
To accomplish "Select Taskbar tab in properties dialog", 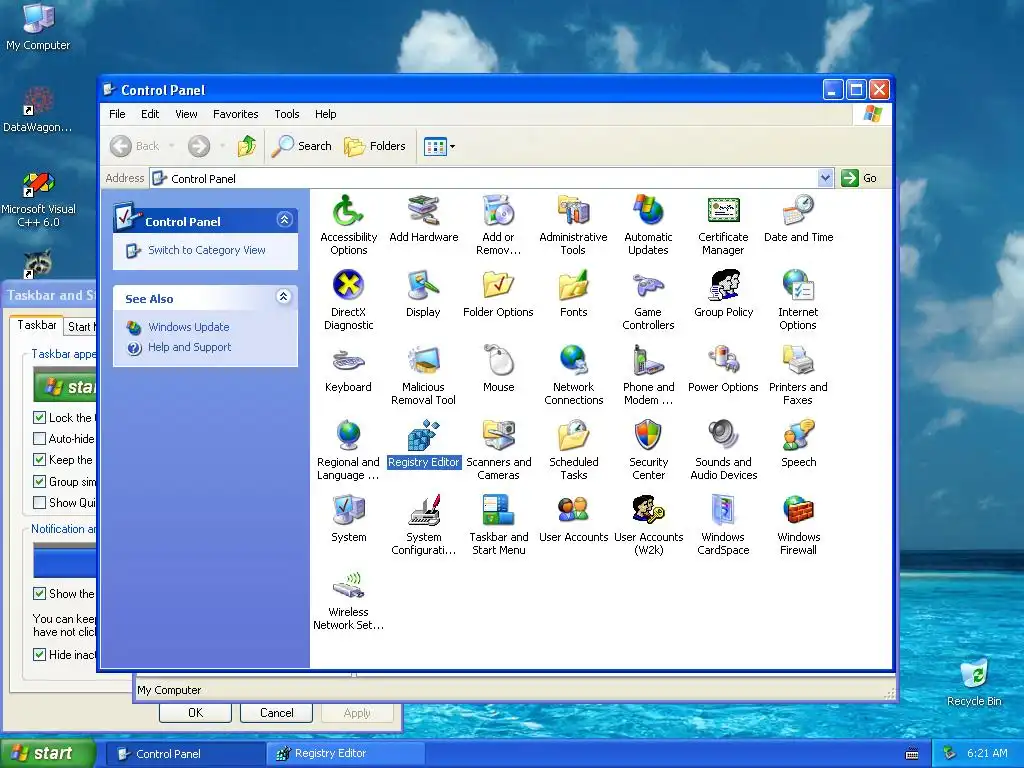I will [x=37, y=325].
